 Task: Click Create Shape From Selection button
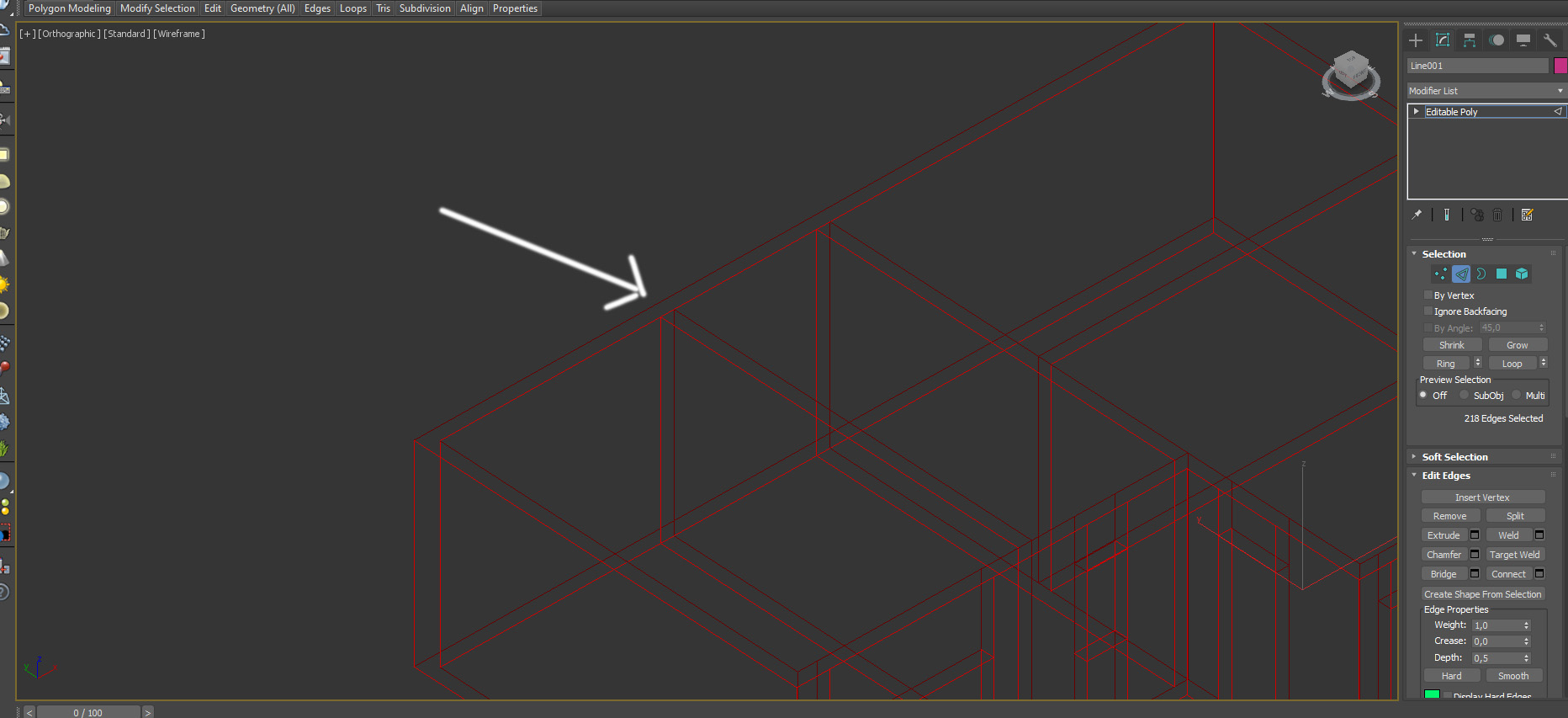(x=1483, y=594)
